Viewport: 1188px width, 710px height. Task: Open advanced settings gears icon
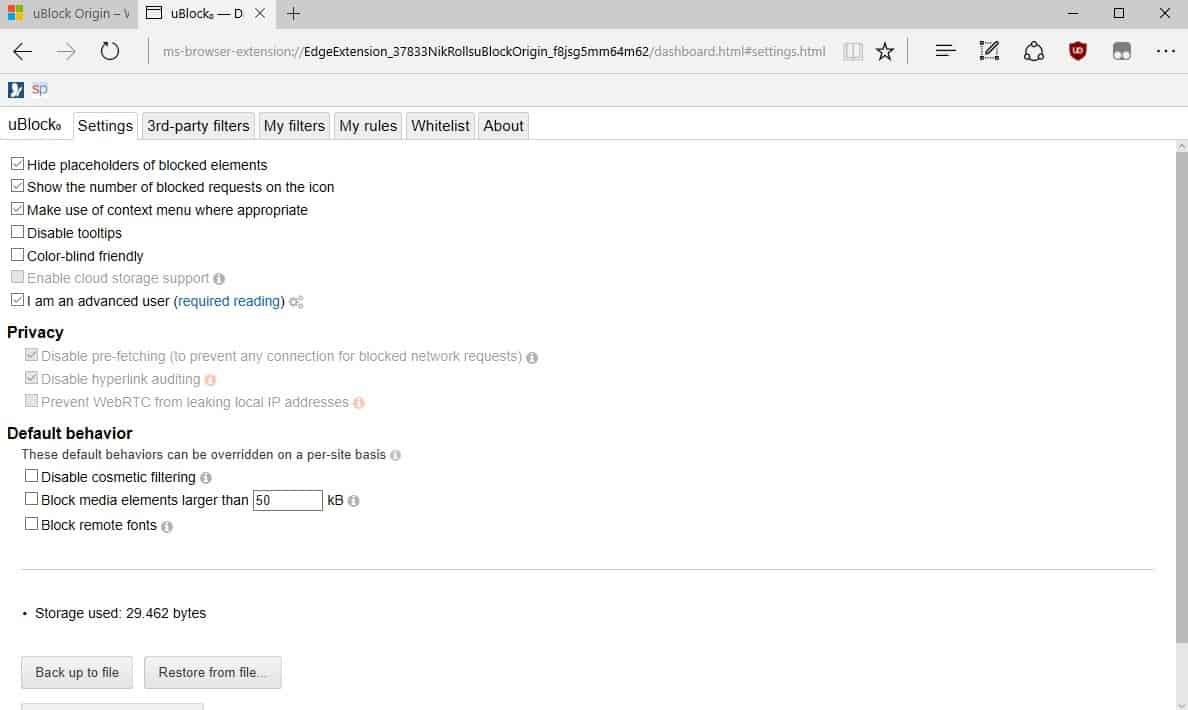(x=296, y=302)
